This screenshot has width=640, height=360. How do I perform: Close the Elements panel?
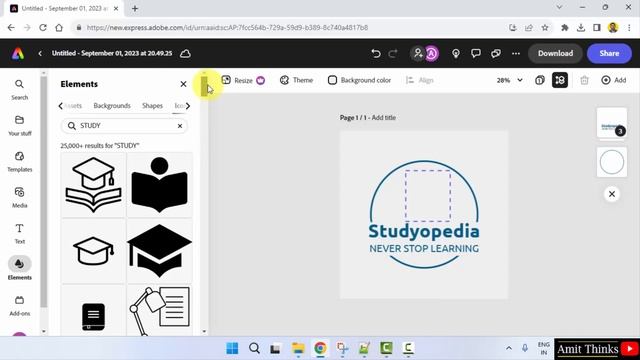(x=183, y=84)
